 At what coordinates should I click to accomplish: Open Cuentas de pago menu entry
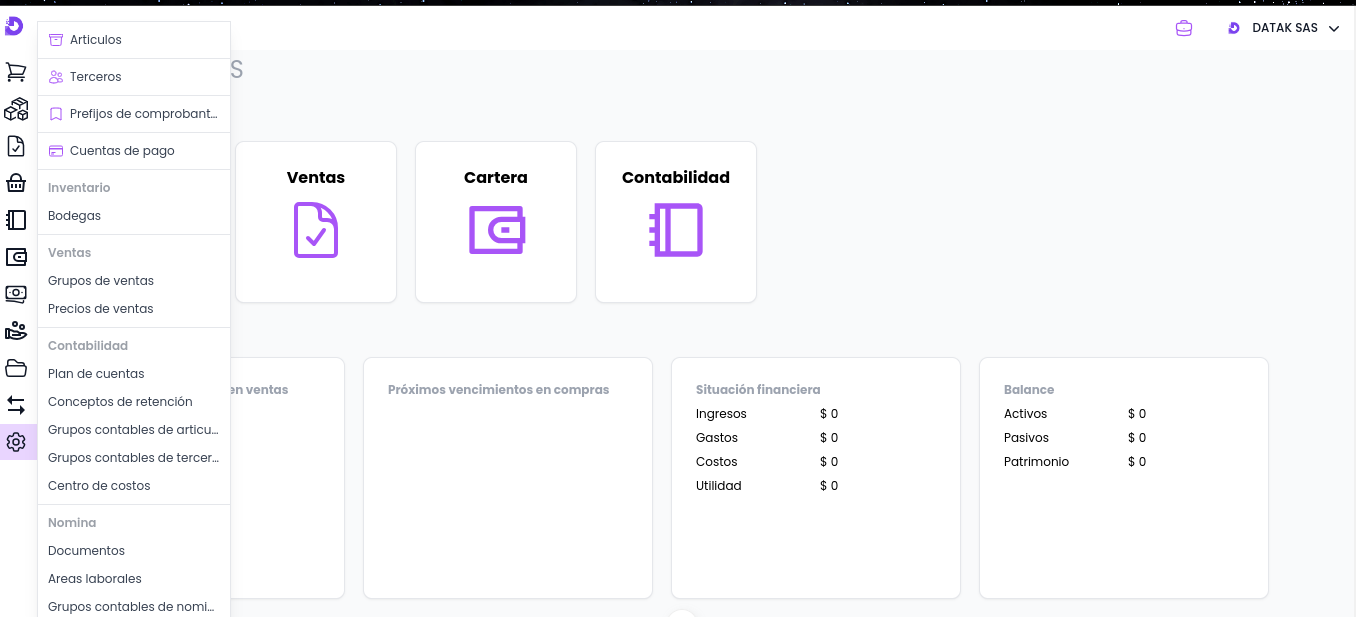(122, 151)
